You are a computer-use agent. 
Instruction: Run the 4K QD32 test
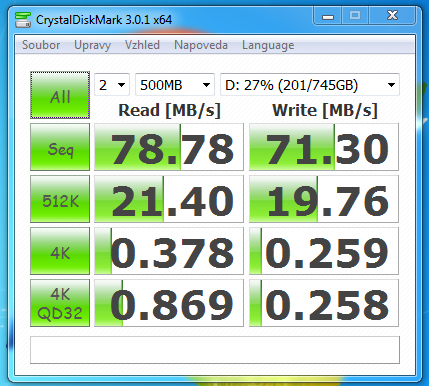60,303
